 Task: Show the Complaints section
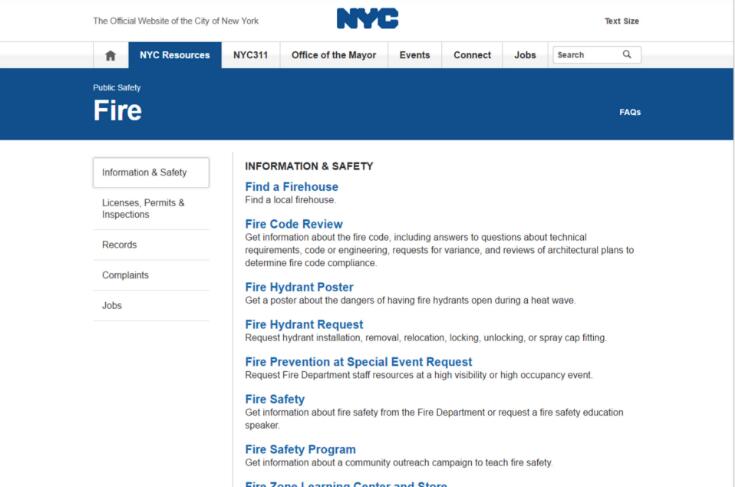point(125,275)
